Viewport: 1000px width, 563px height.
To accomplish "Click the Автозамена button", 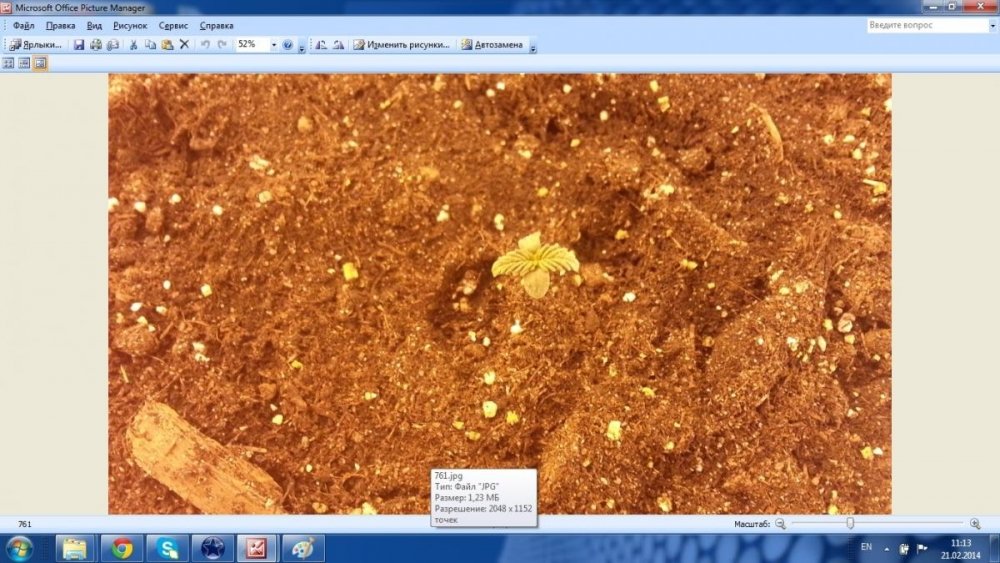I will pyautogui.click(x=492, y=45).
